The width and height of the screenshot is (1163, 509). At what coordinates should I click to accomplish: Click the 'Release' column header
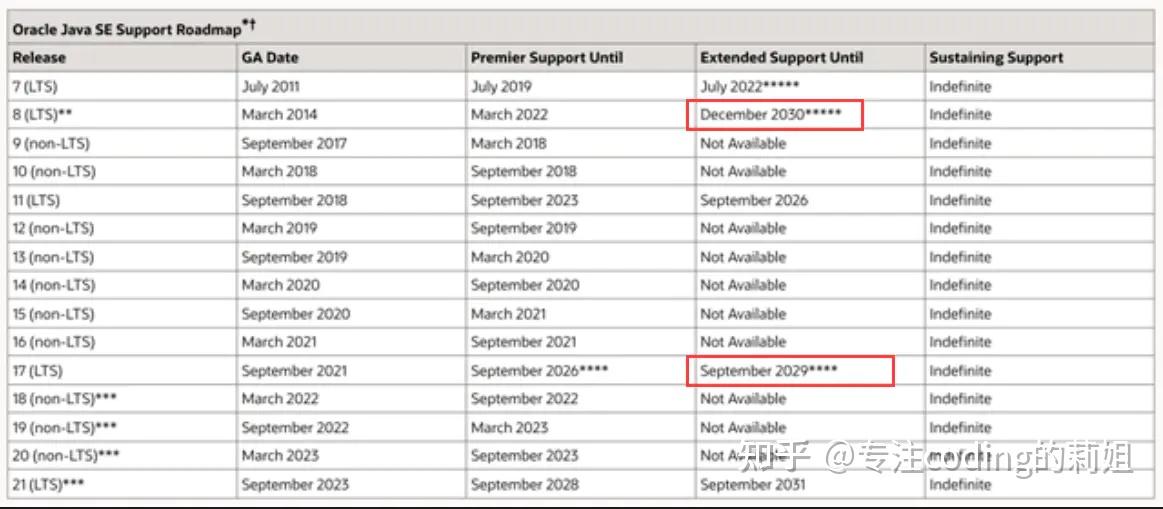(x=39, y=58)
